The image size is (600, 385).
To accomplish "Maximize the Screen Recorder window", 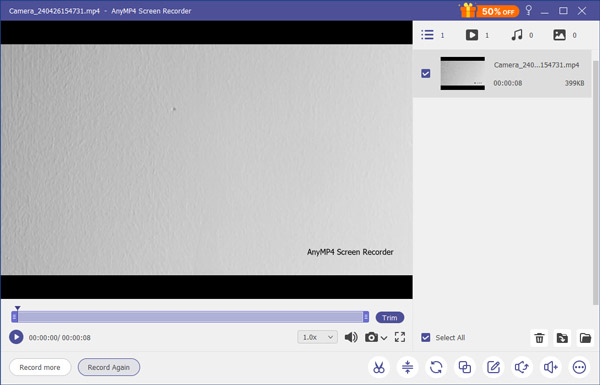I will coord(563,11).
